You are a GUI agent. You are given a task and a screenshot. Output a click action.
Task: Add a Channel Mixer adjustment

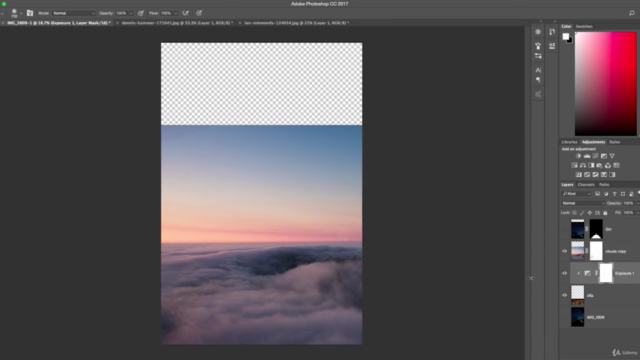tap(608, 165)
